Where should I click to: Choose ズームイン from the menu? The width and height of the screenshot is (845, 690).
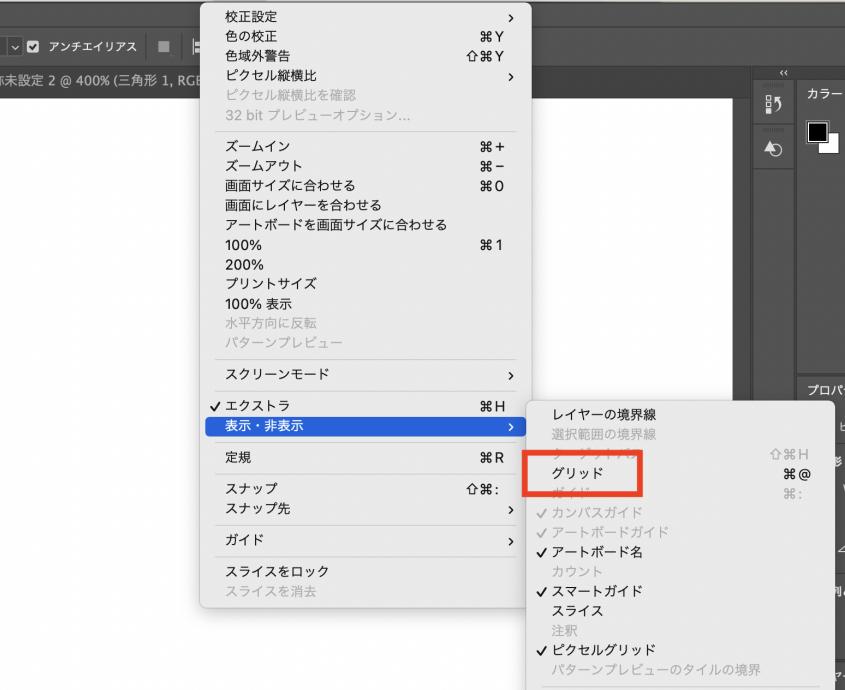coord(365,146)
